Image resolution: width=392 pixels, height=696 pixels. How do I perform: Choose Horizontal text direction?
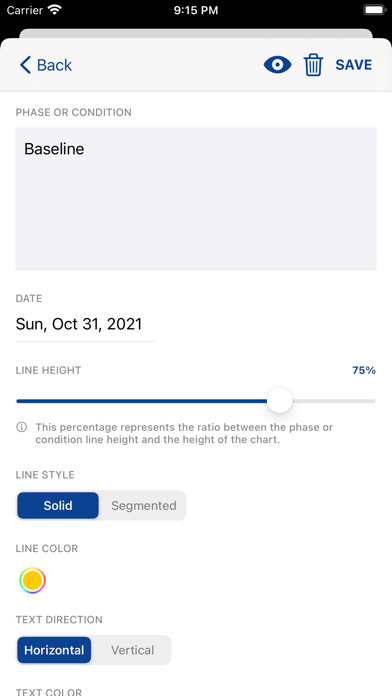[x=54, y=650]
